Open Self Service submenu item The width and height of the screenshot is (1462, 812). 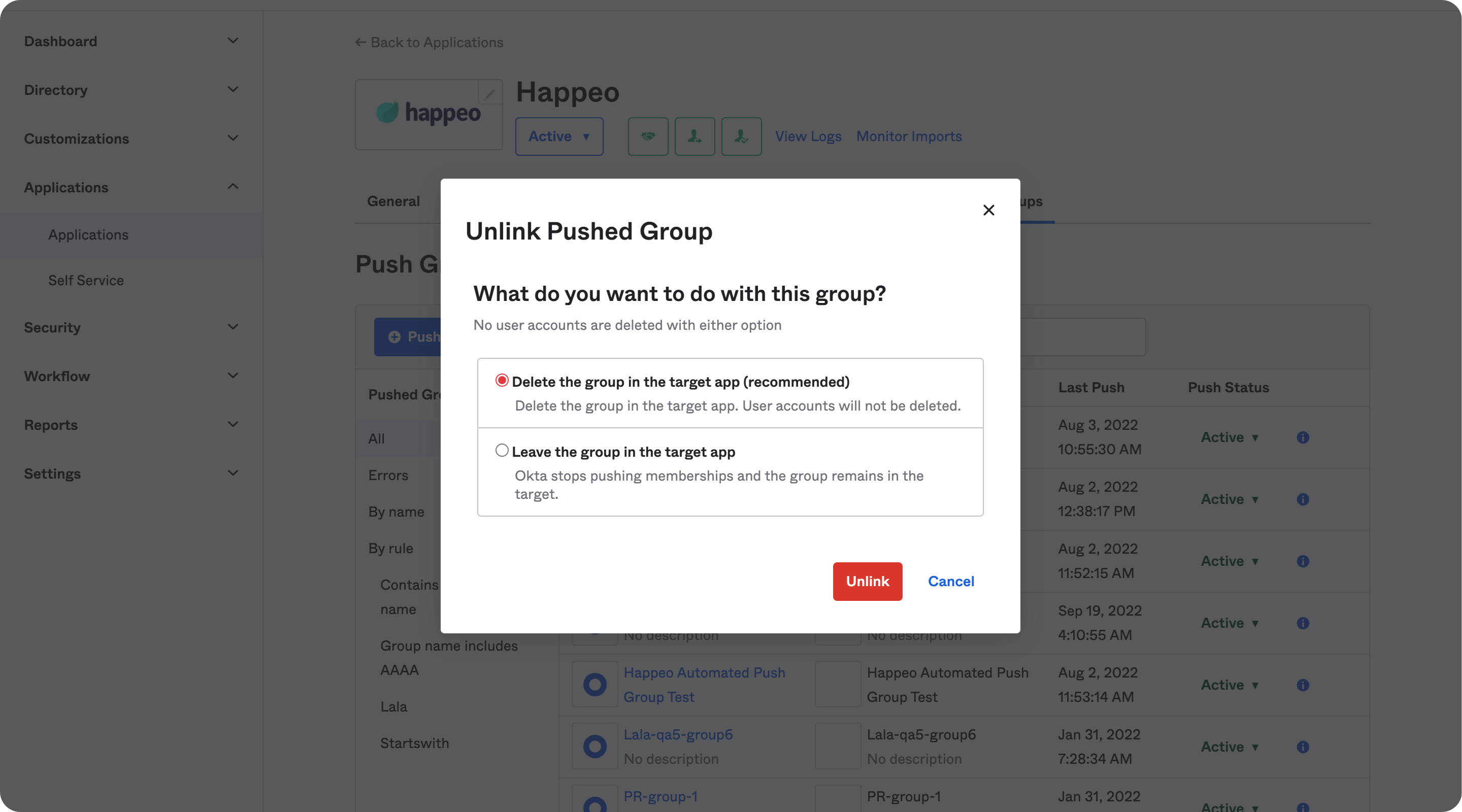[86, 280]
